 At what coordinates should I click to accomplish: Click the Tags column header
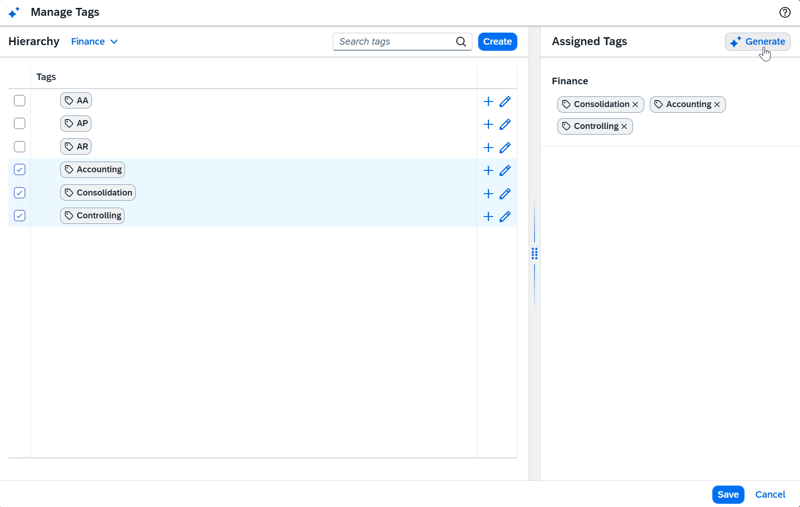[46, 77]
